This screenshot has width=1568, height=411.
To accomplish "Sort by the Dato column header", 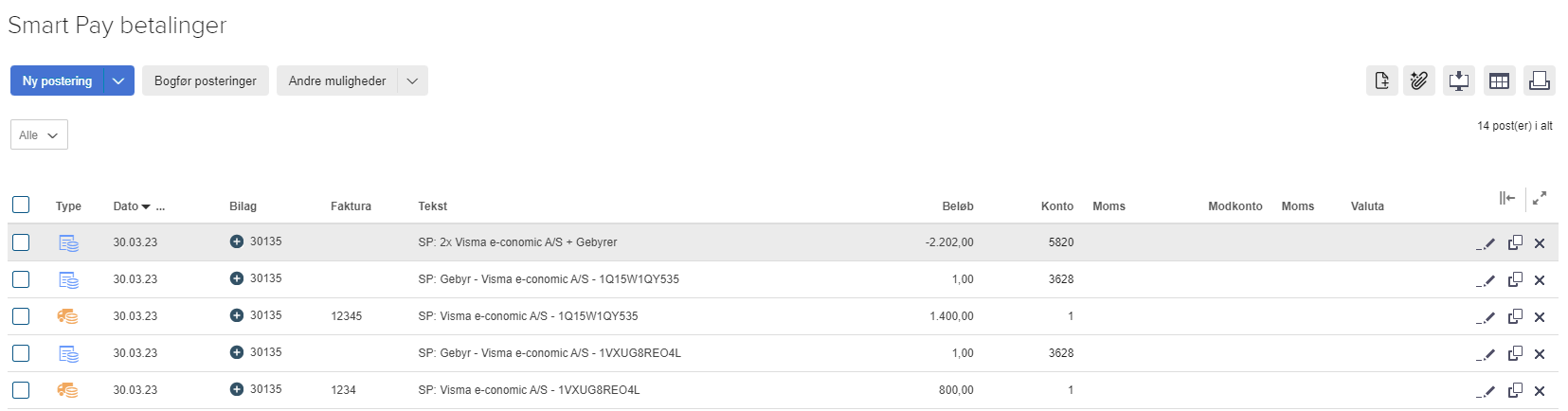I will pos(126,206).
